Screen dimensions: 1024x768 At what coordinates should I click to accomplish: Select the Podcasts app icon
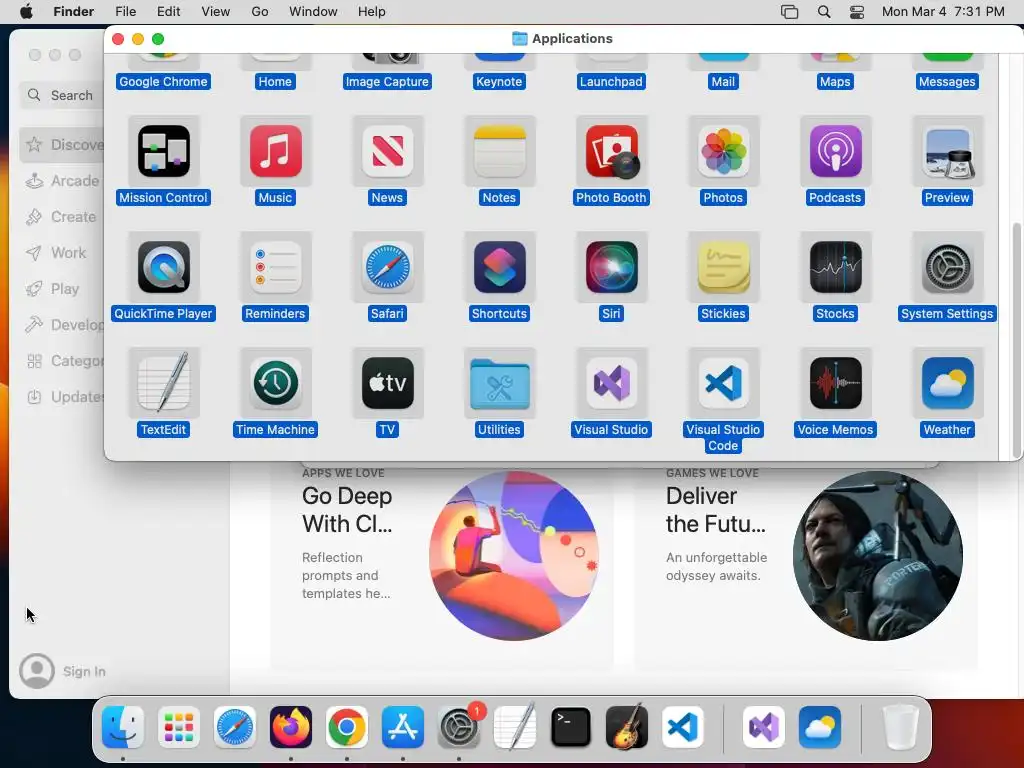pos(835,152)
